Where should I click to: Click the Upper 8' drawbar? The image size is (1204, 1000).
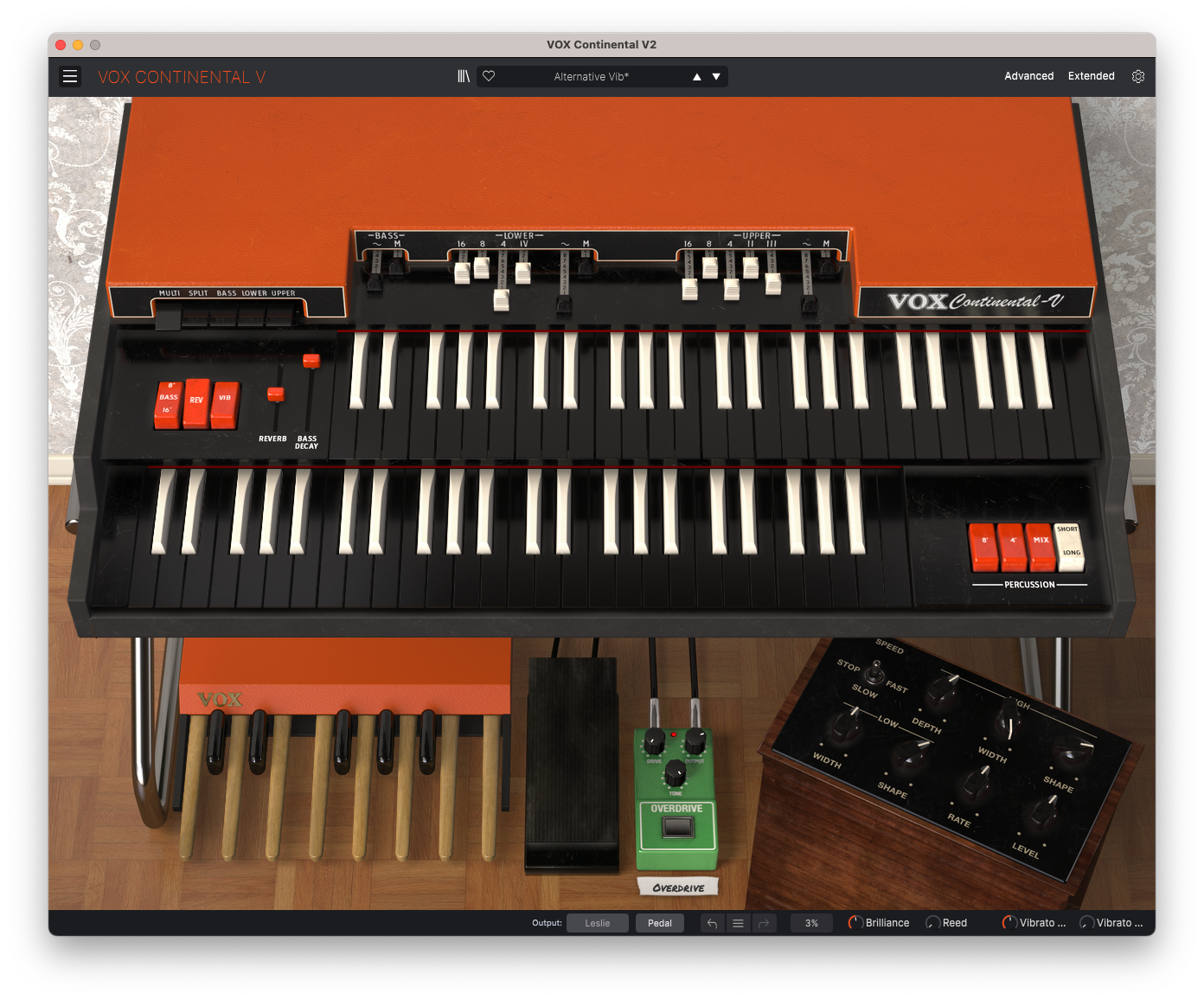click(710, 268)
